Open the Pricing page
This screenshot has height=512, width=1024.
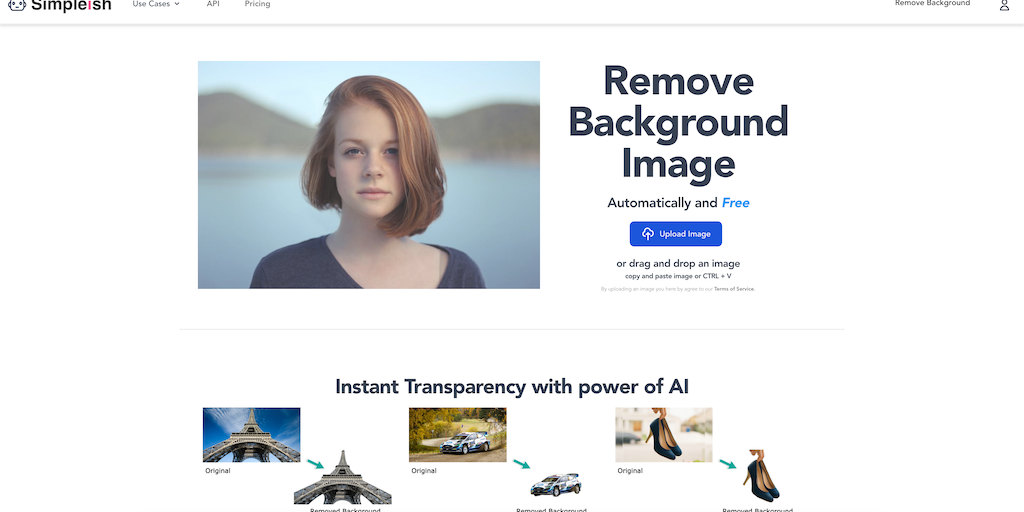point(257,4)
